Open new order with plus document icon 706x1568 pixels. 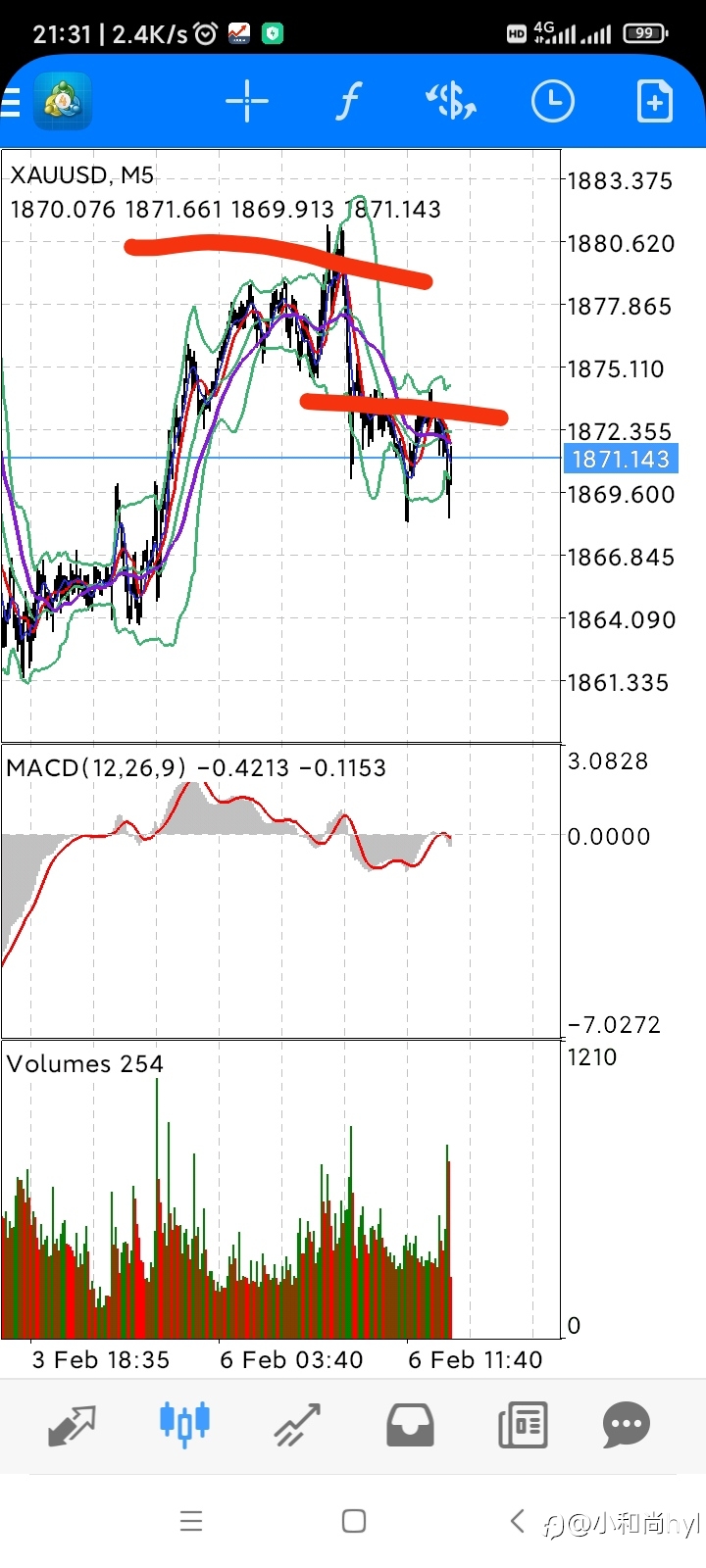click(x=654, y=101)
